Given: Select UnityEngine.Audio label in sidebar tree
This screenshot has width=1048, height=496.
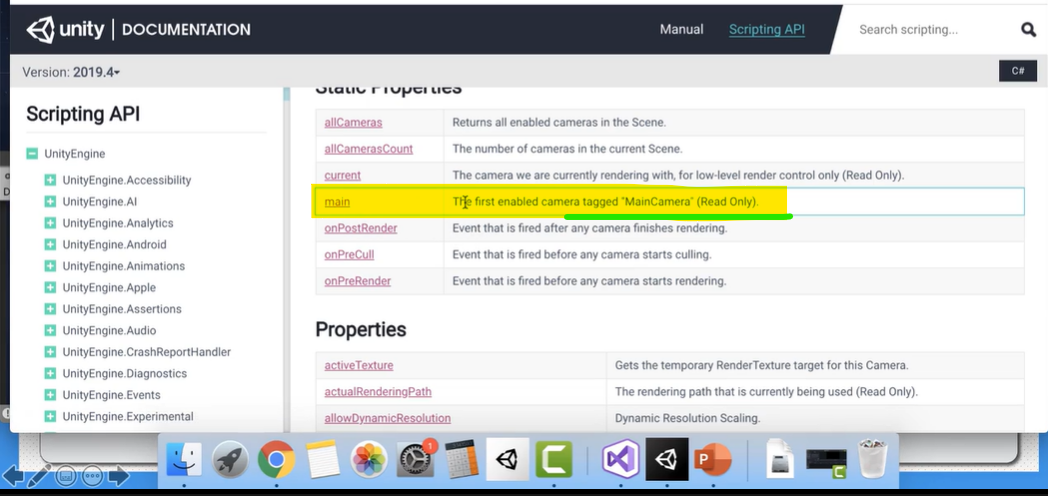Looking at the screenshot, I should [x=110, y=330].
